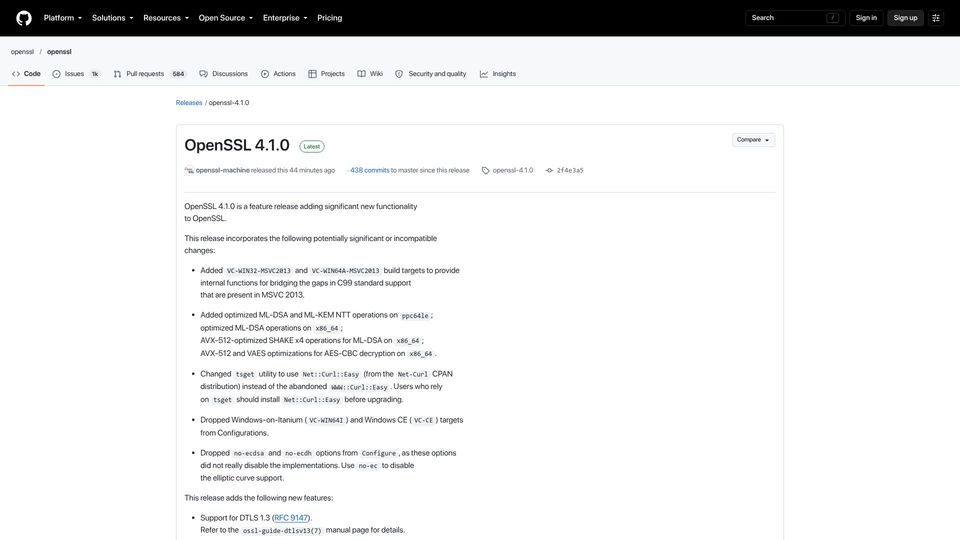This screenshot has width=960, height=540.
Task: Click the WWW::Curl::Easy code text
Action: coord(359,387)
